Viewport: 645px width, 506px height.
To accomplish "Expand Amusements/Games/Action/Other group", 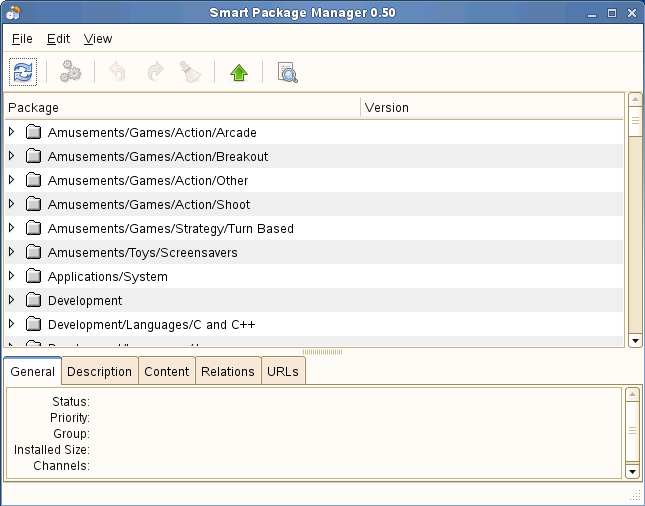I will coord(12,180).
